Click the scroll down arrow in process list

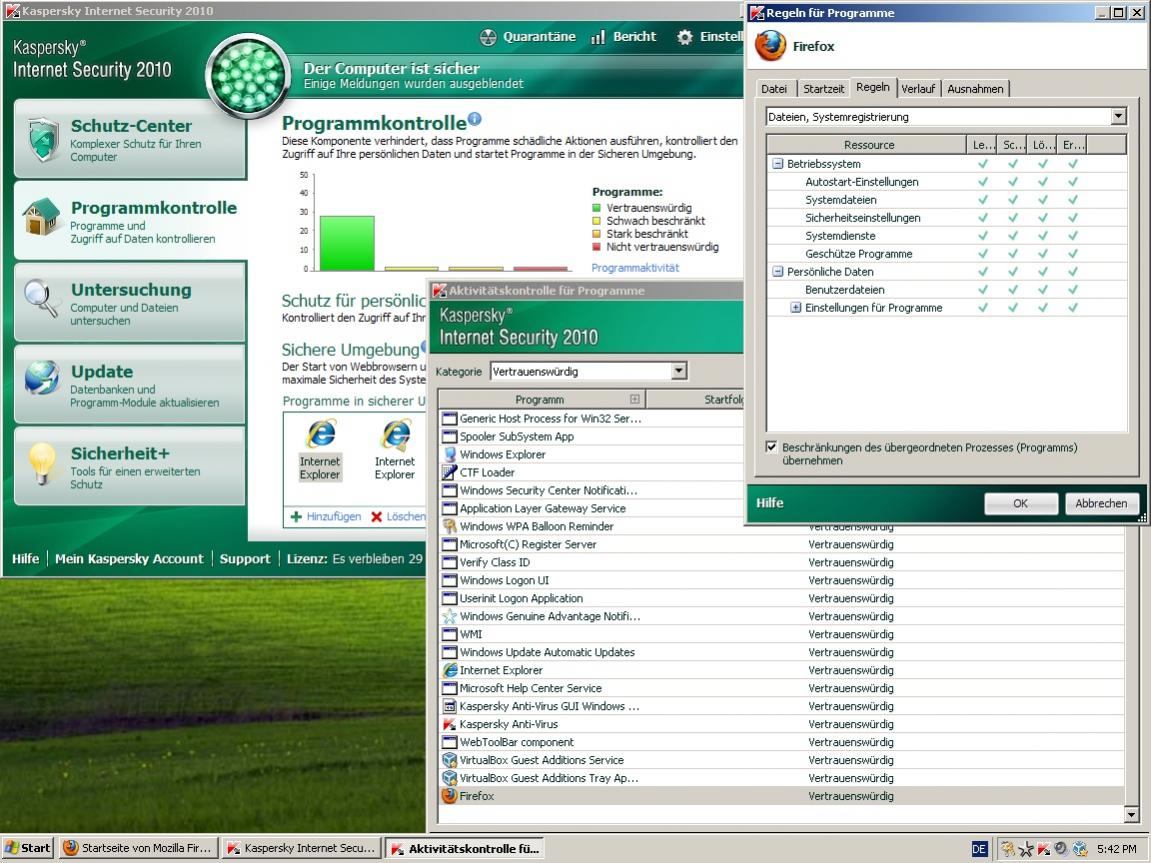(x=1131, y=814)
